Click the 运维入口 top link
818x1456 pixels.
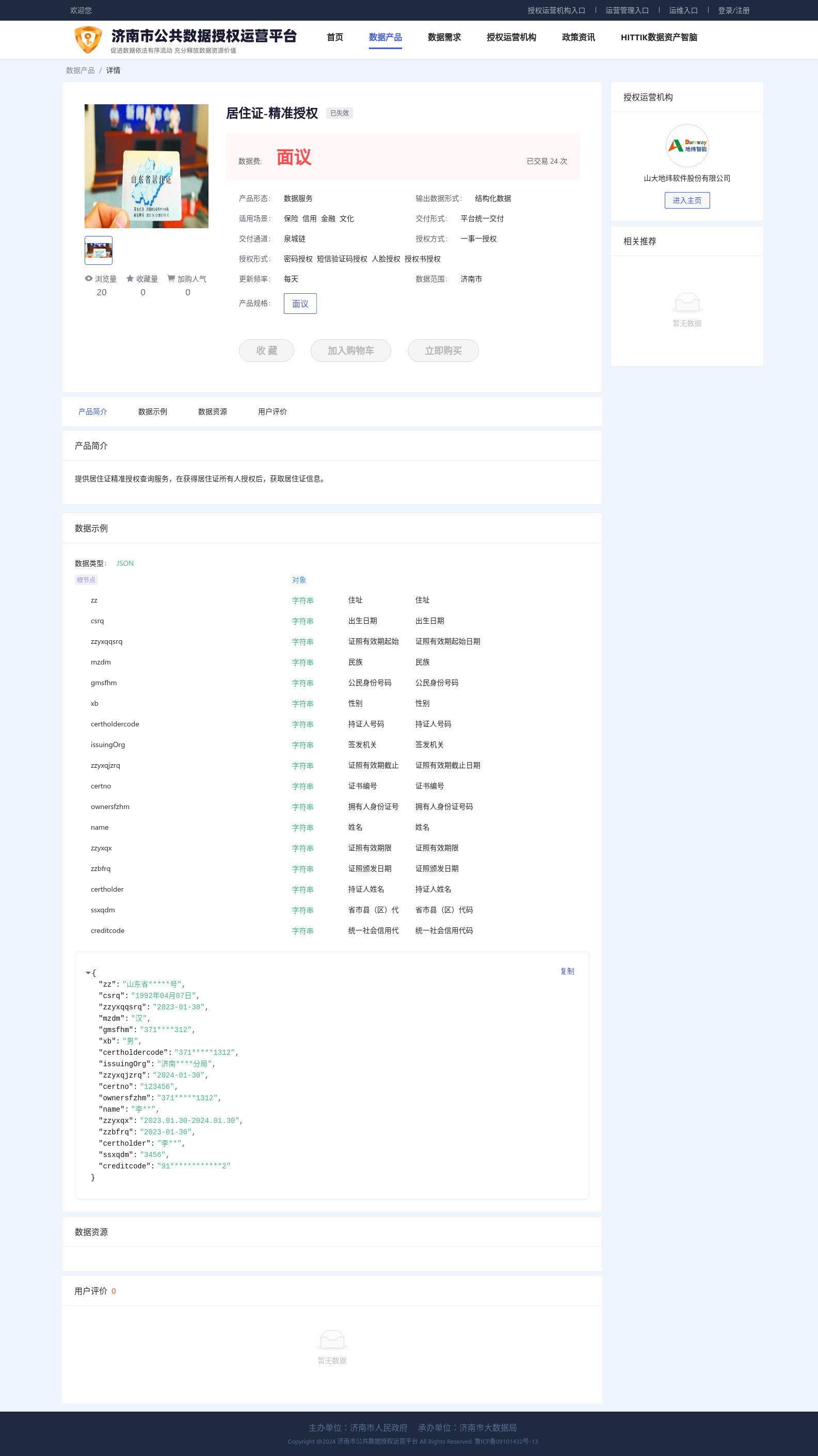683,10
